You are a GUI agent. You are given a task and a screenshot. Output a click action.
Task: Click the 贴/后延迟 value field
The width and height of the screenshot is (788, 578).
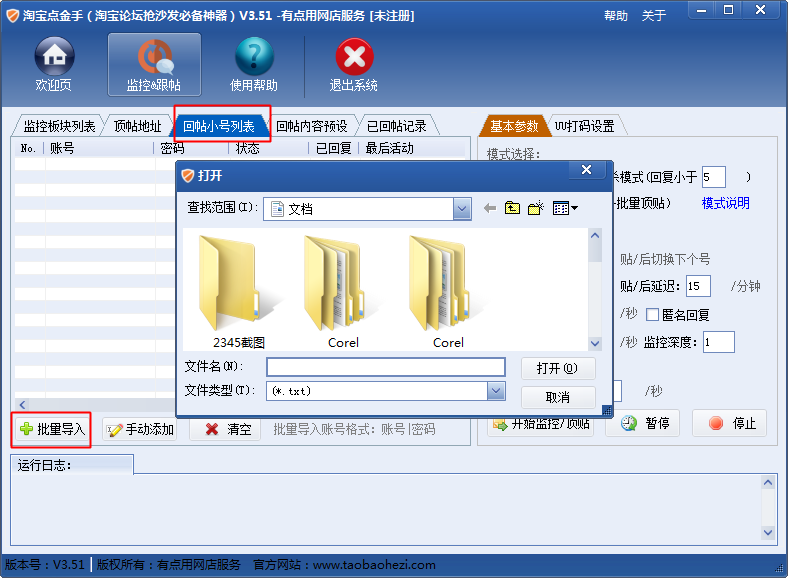[699, 286]
